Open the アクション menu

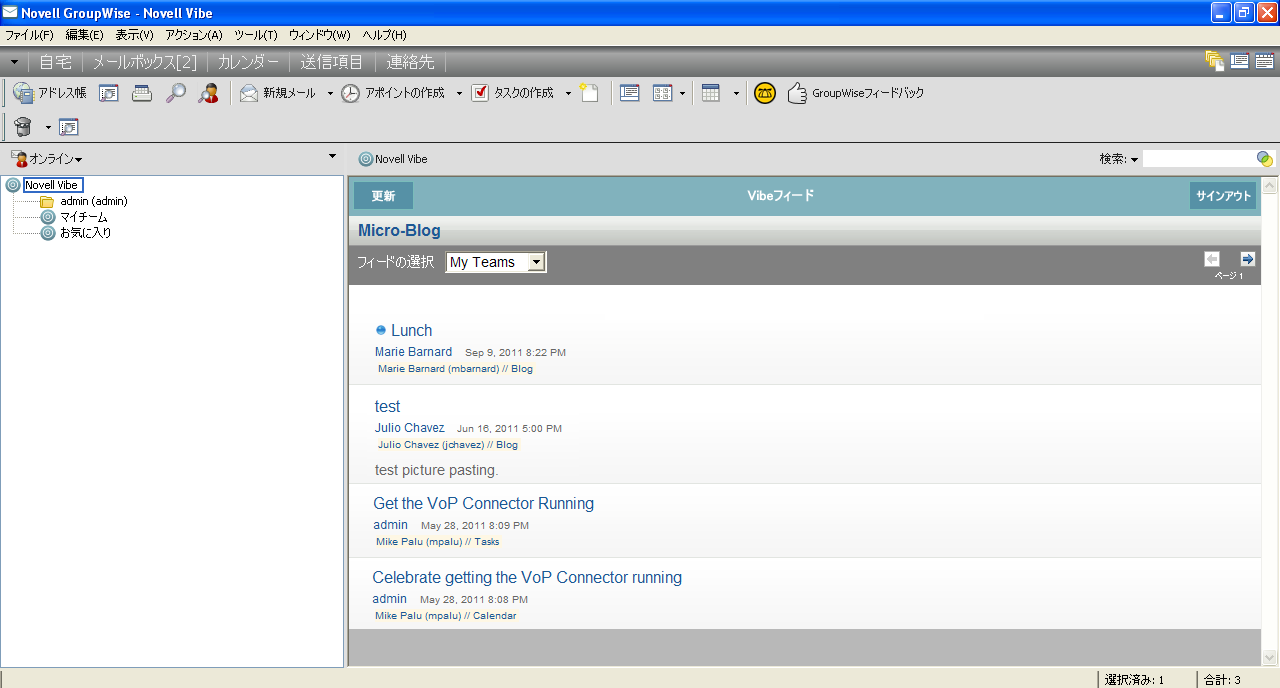coord(192,34)
